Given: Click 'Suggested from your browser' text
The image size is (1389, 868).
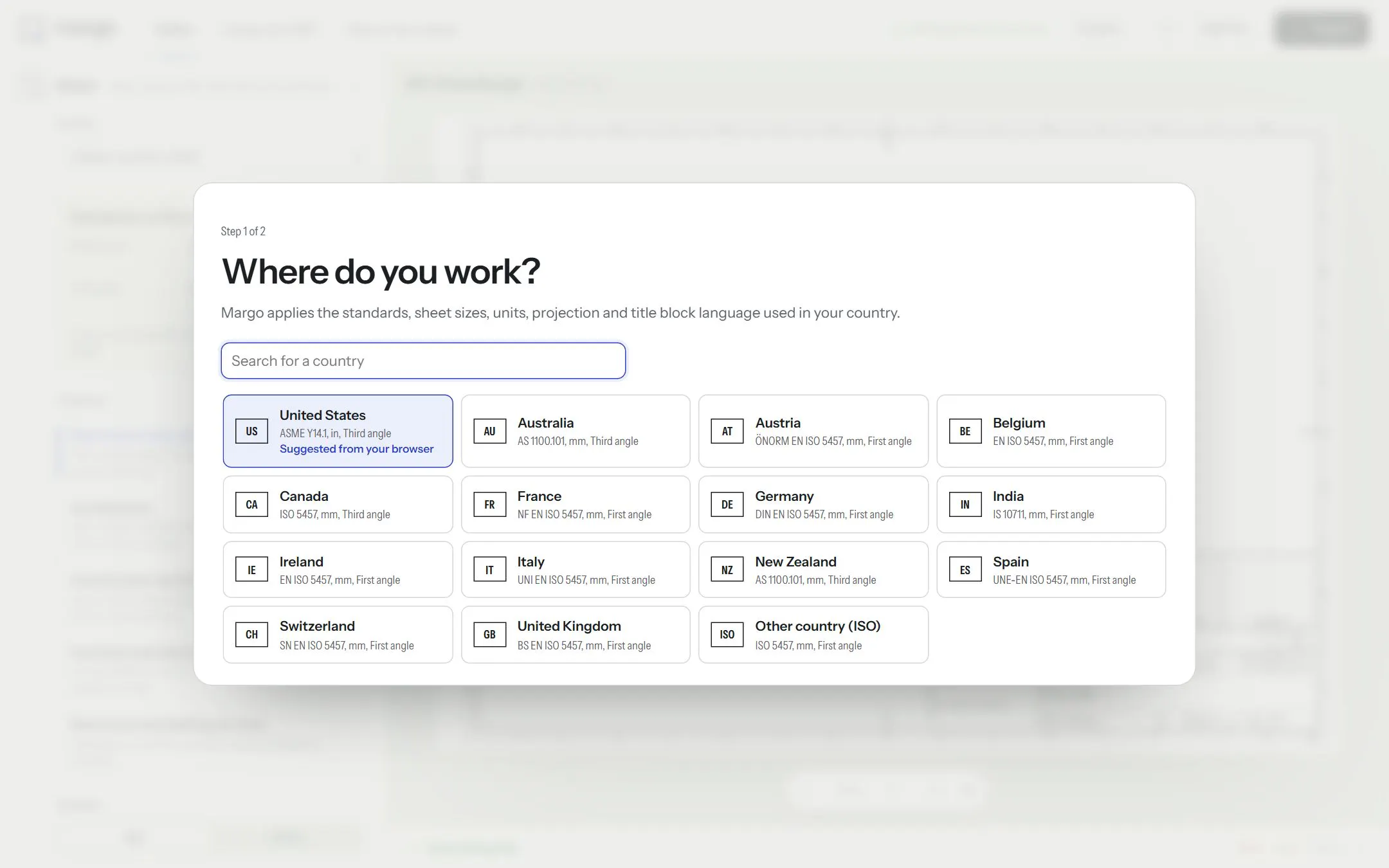Looking at the screenshot, I should coord(356,449).
